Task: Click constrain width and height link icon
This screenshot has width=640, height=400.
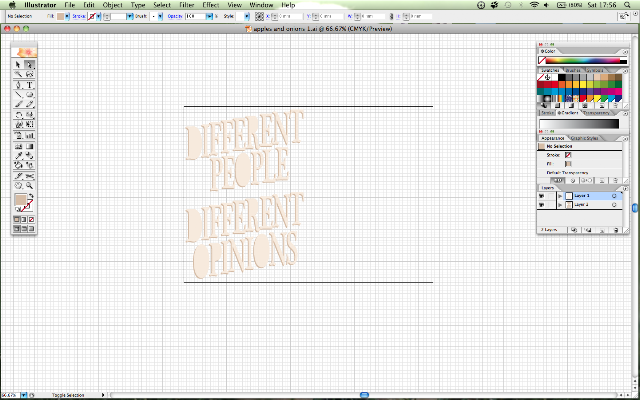Action: click(x=391, y=16)
